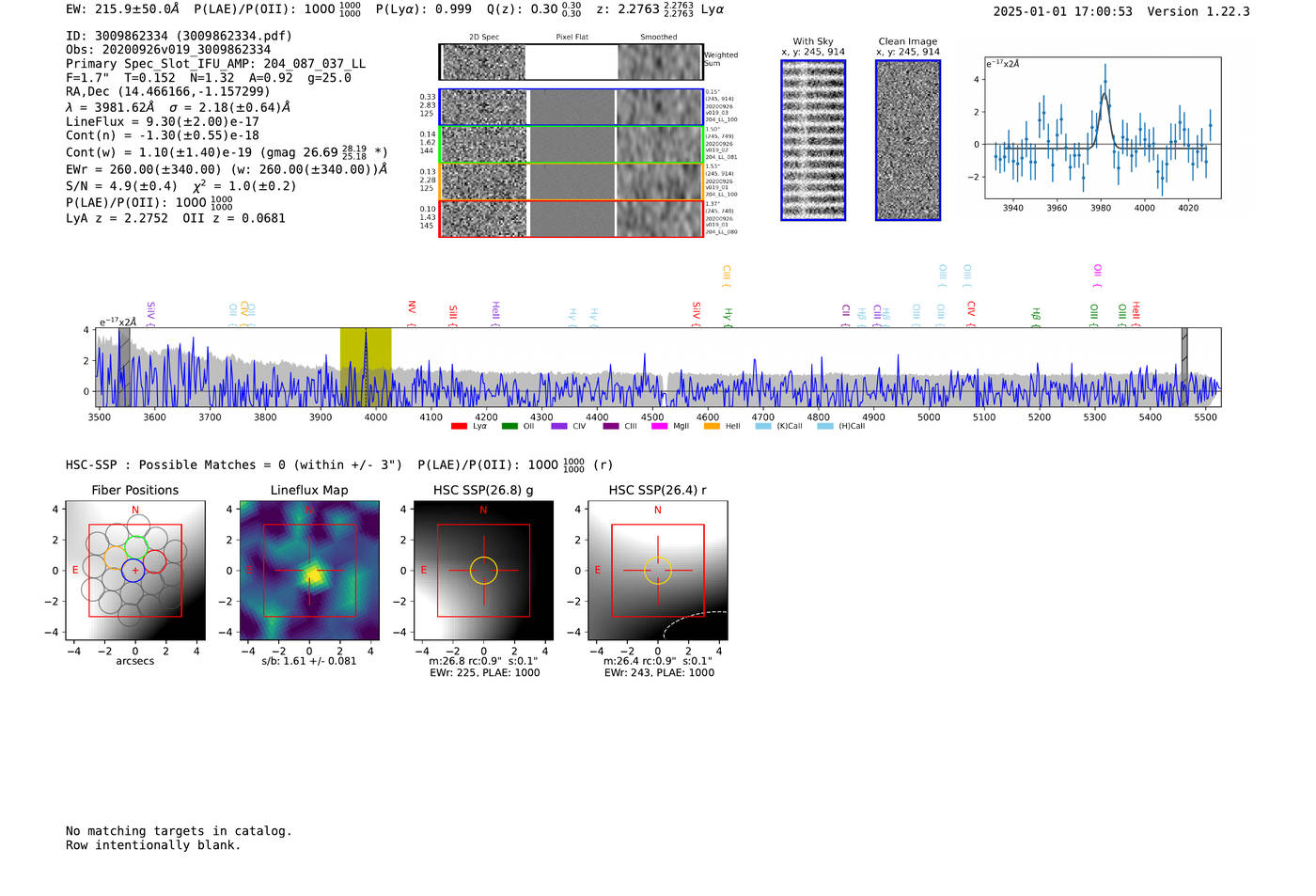Open the HSC SSP(26.8) g image
Viewport: 1316px width, 896px height.
tap(483, 571)
